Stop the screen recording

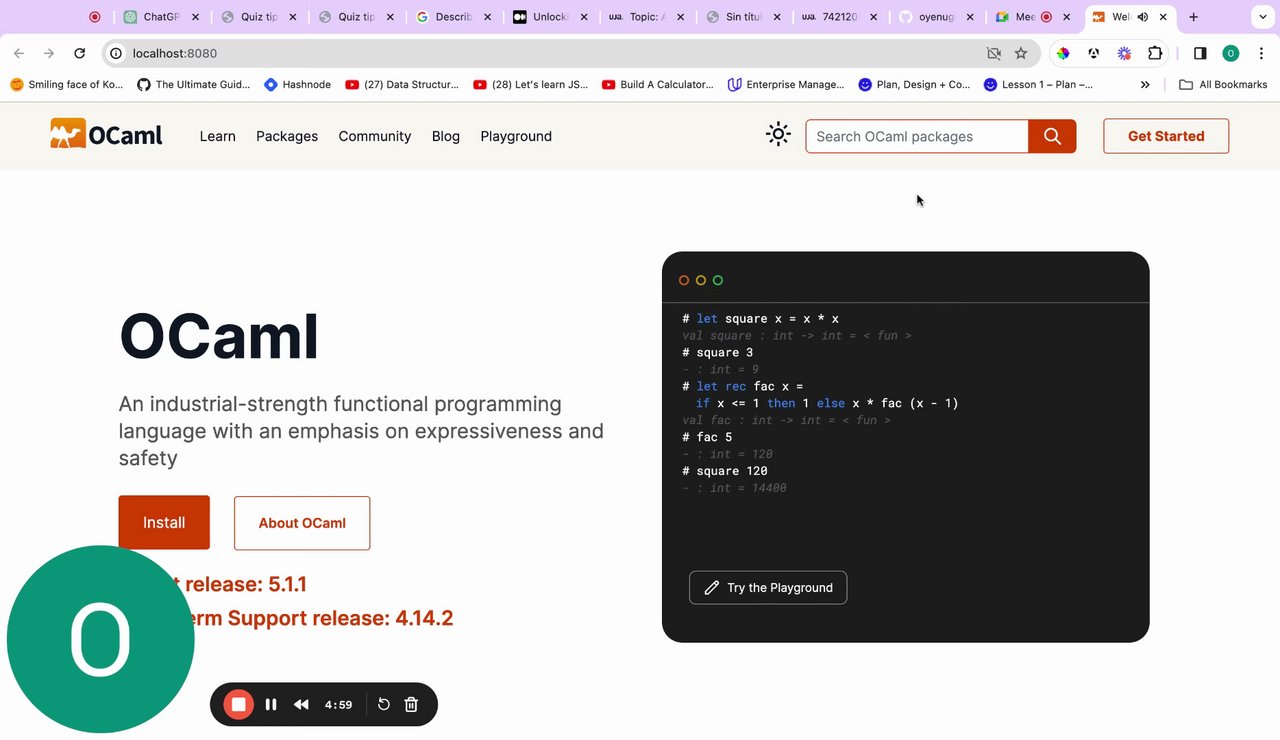(x=239, y=704)
